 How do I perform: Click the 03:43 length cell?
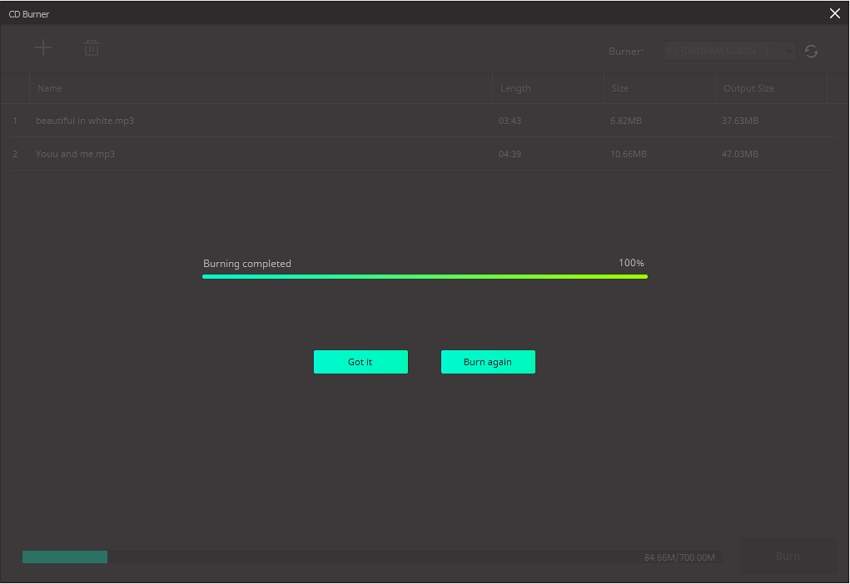point(510,121)
